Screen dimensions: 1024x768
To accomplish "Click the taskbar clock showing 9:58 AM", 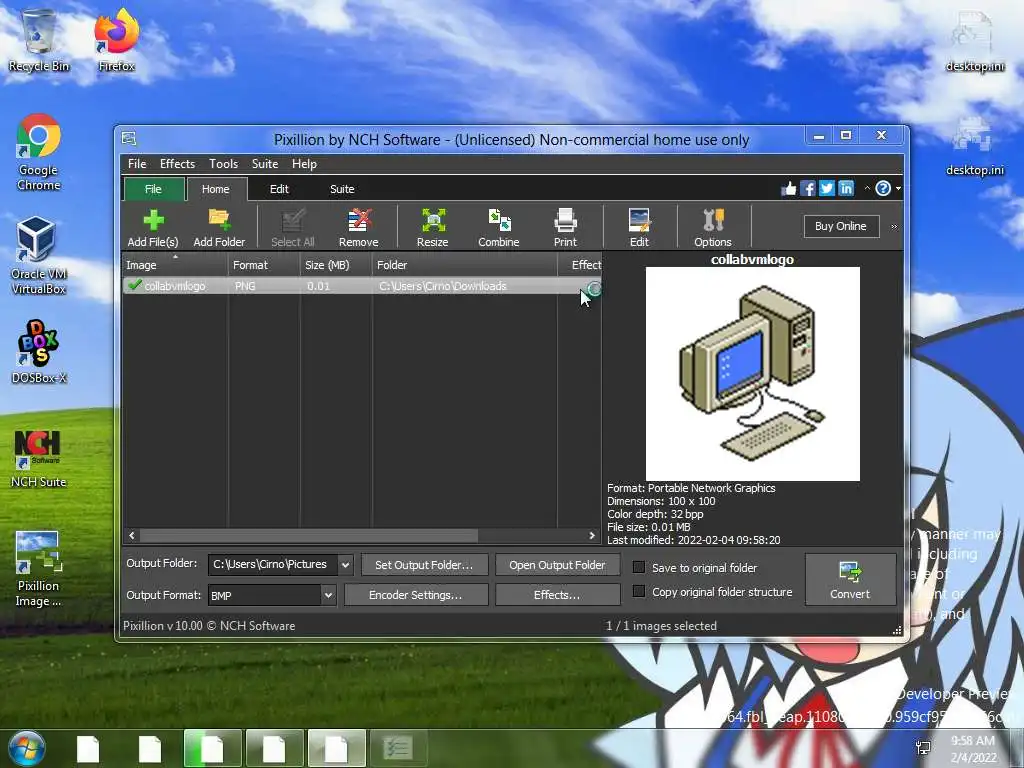I will [x=973, y=748].
